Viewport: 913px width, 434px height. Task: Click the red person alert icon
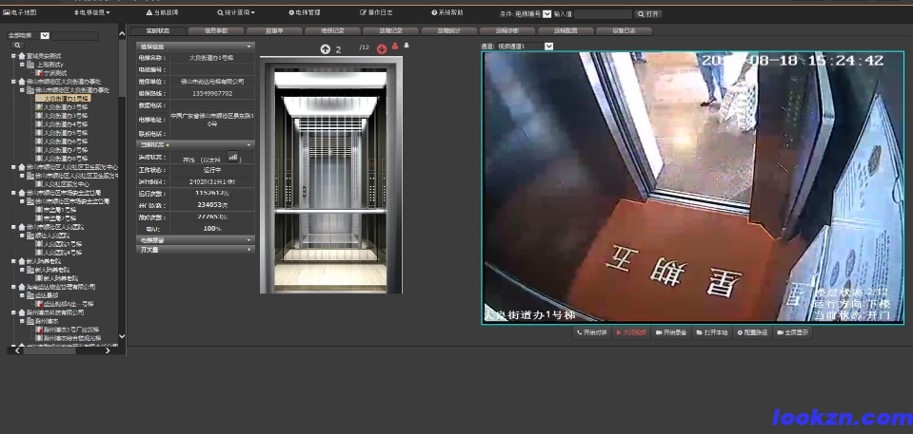pos(395,46)
